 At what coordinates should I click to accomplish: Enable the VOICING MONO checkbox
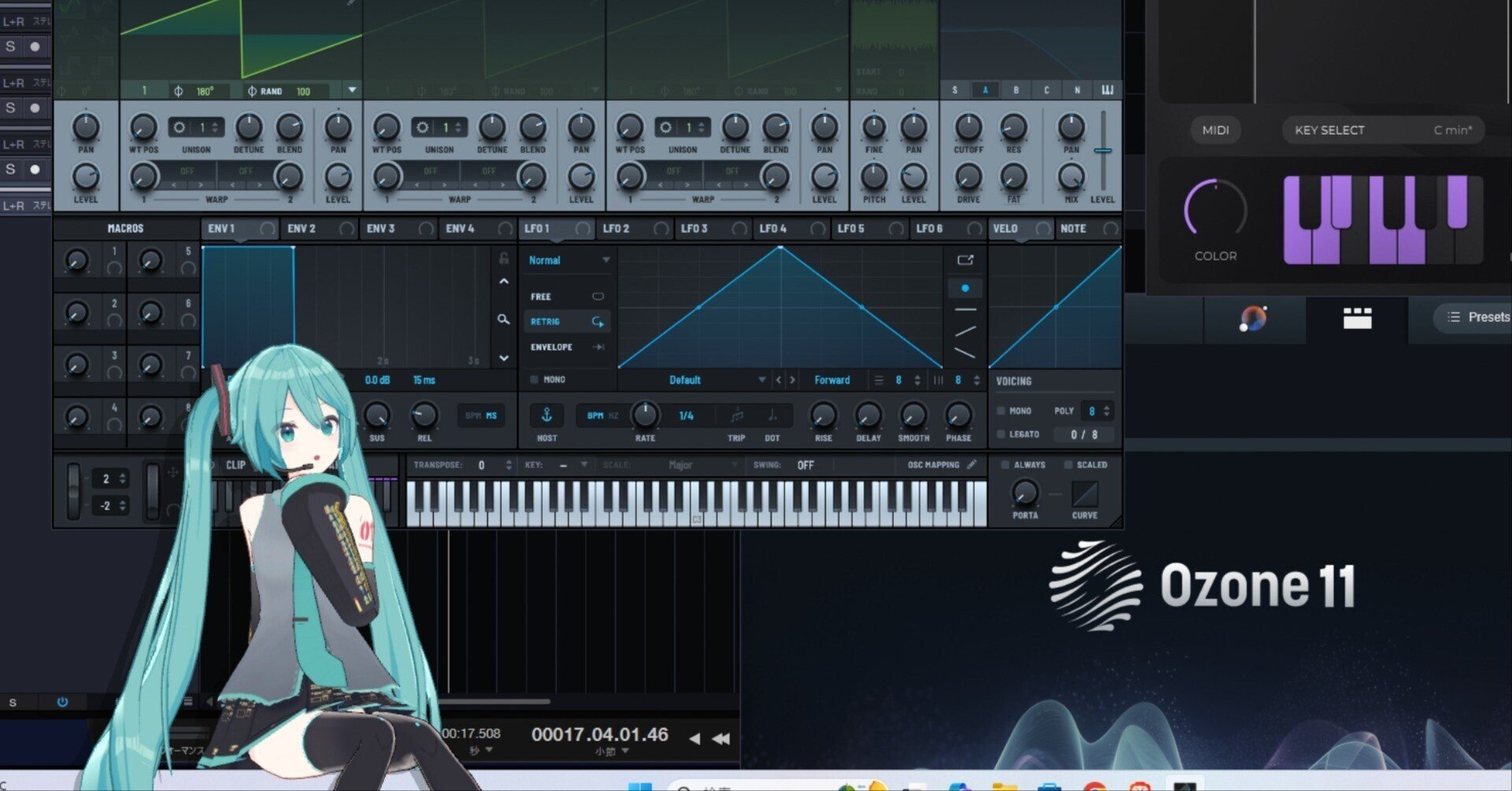coord(1001,411)
